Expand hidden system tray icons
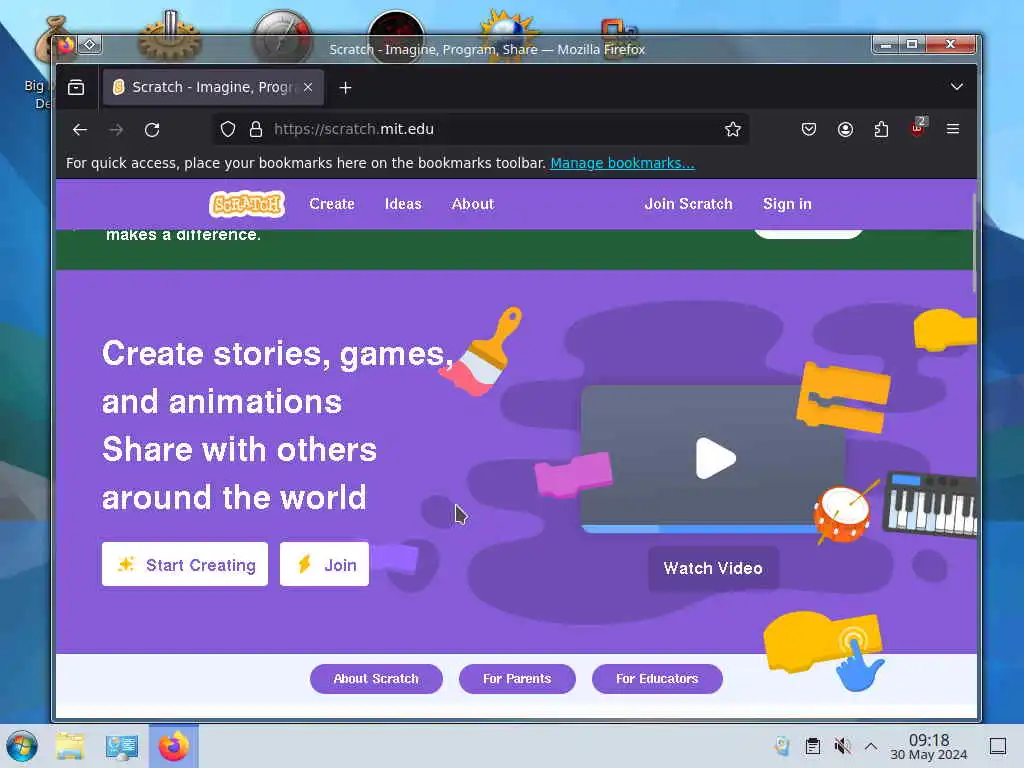This screenshot has height=768, width=1024. click(x=871, y=746)
